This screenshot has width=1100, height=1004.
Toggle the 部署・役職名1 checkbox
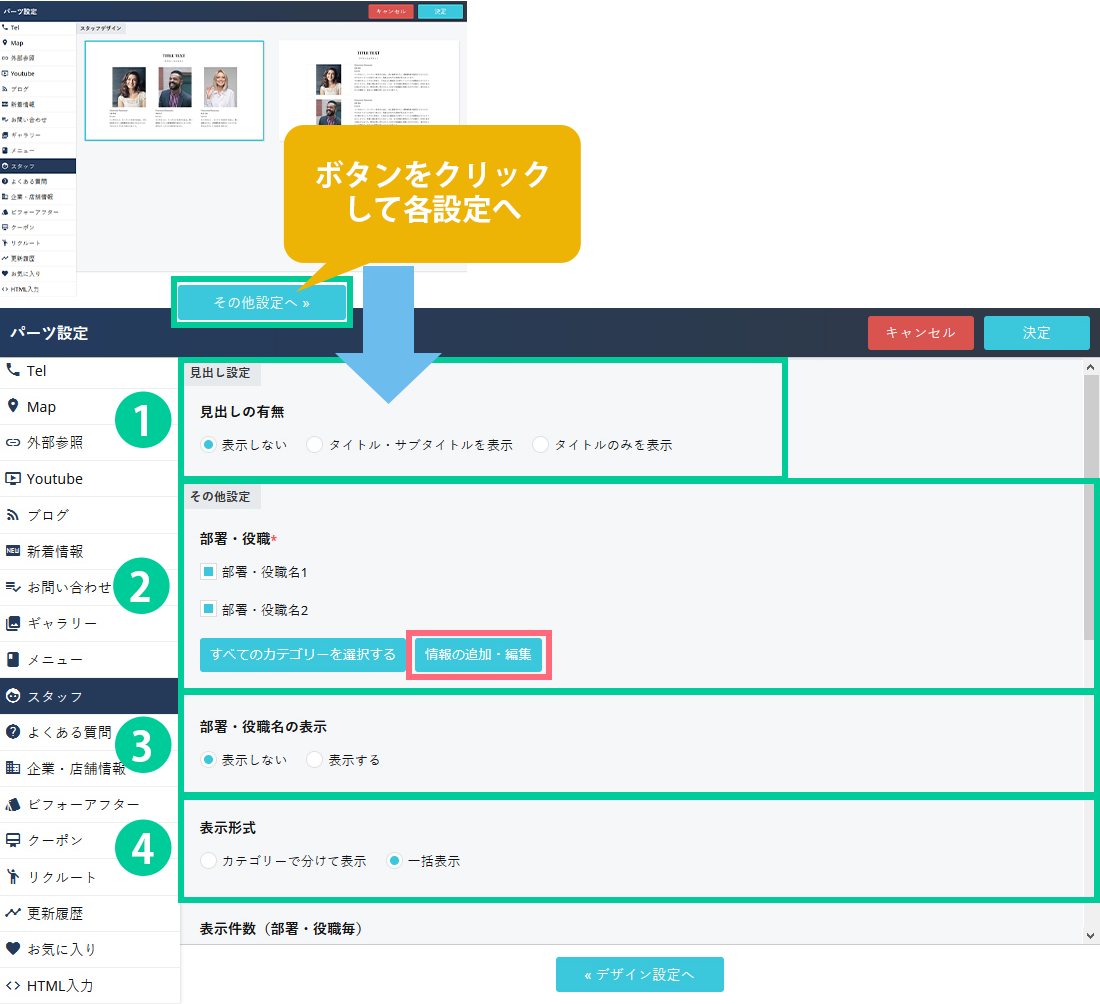point(209,572)
